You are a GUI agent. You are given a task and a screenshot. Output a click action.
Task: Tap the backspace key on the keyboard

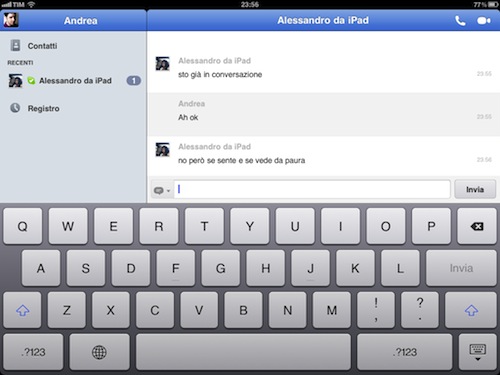(x=477, y=226)
